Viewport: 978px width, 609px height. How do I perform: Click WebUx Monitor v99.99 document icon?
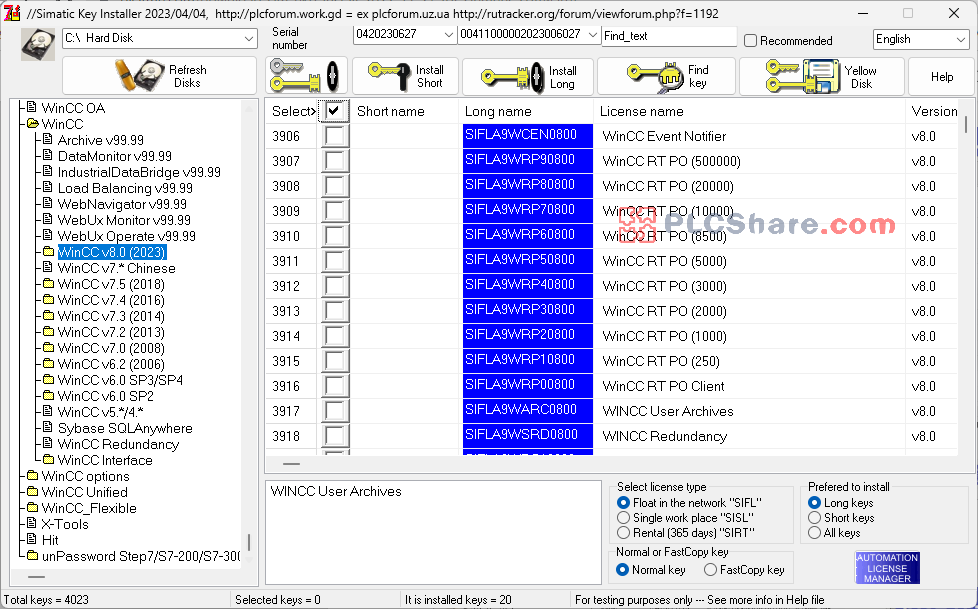48,219
